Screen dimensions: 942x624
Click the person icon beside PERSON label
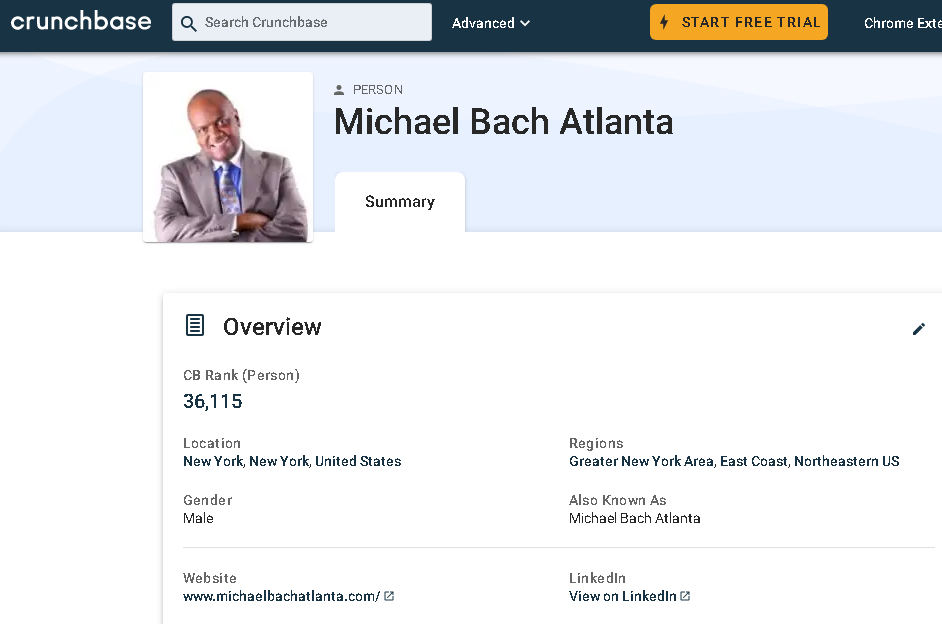tap(339, 89)
